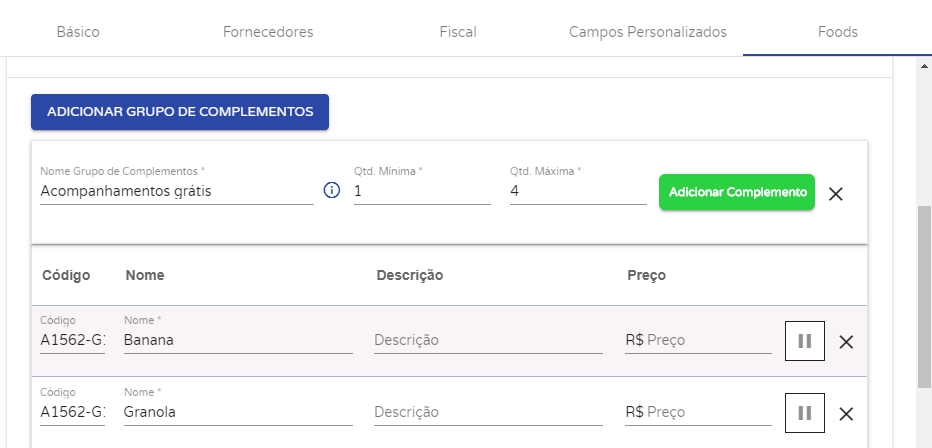
Task: Pause the Banana complement
Action: tap(804, 341)
